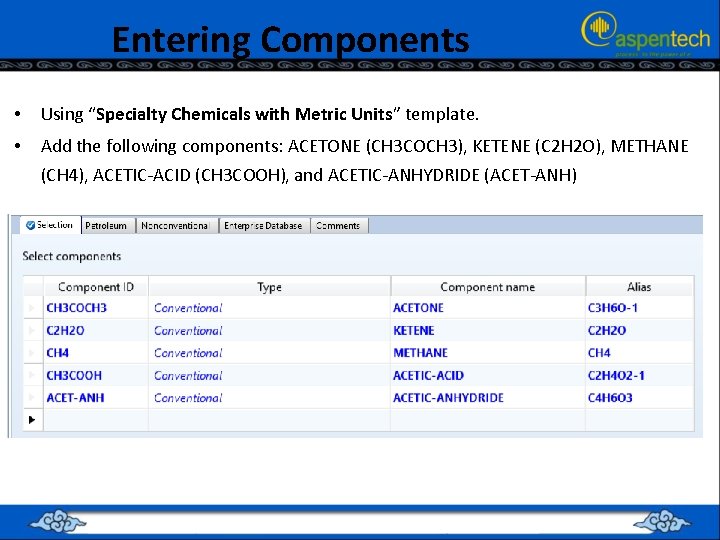Click the ACETONE component name cell
720x540 pixels.
(x=488, y=308)
